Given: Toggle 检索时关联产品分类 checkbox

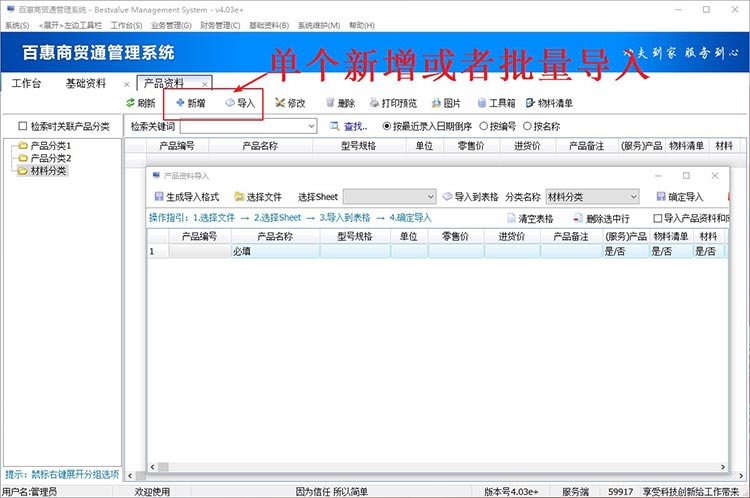Looking at the screenshot, I should (x=22, y=126).
